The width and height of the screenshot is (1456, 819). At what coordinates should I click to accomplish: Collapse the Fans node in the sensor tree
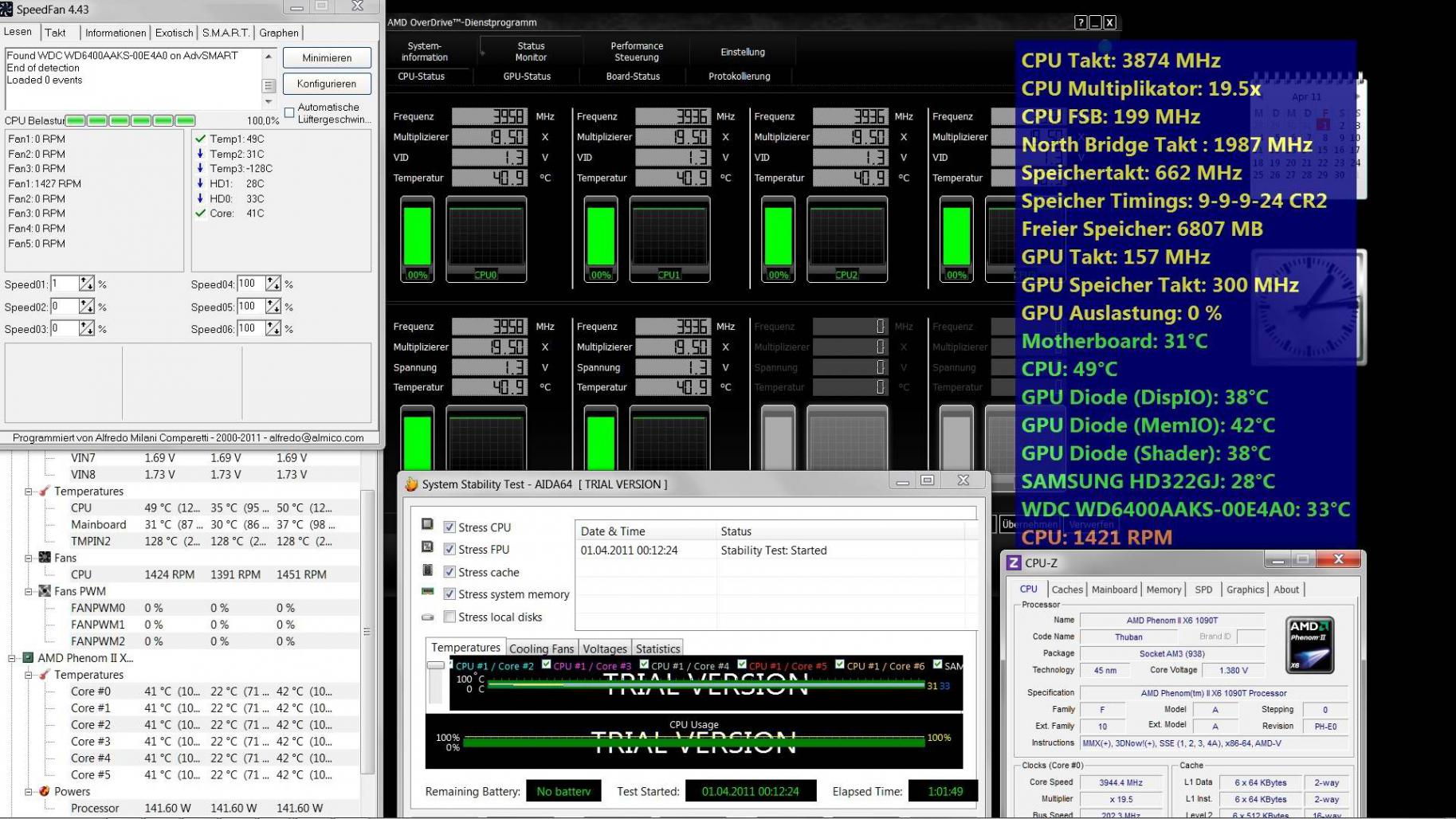tap(28, 558)
